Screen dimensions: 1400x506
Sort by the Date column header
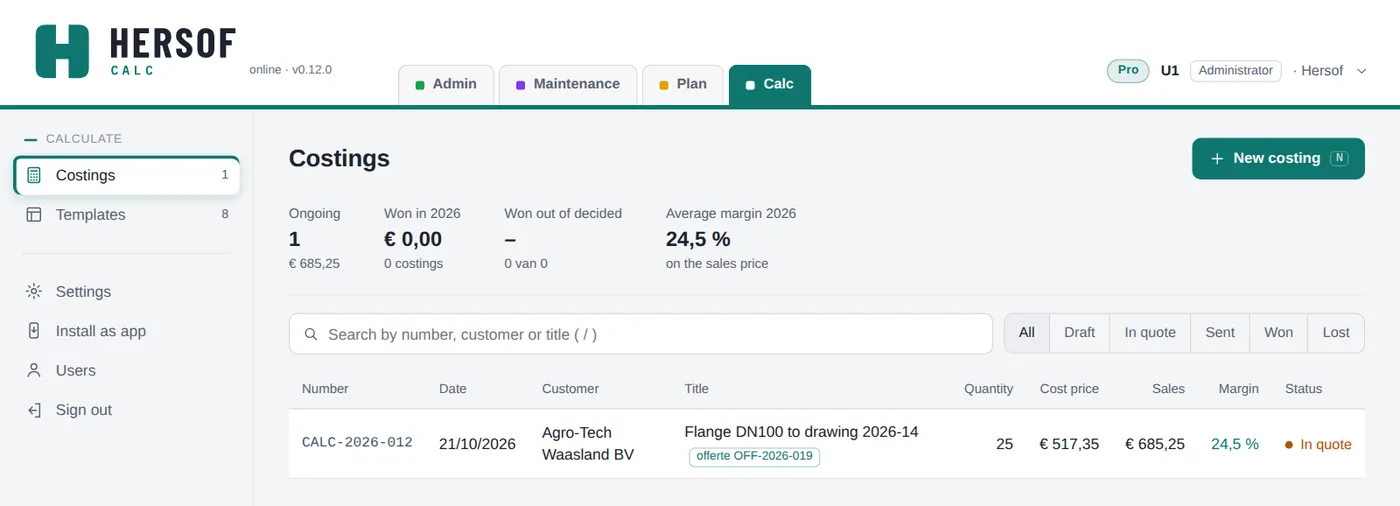453,388
